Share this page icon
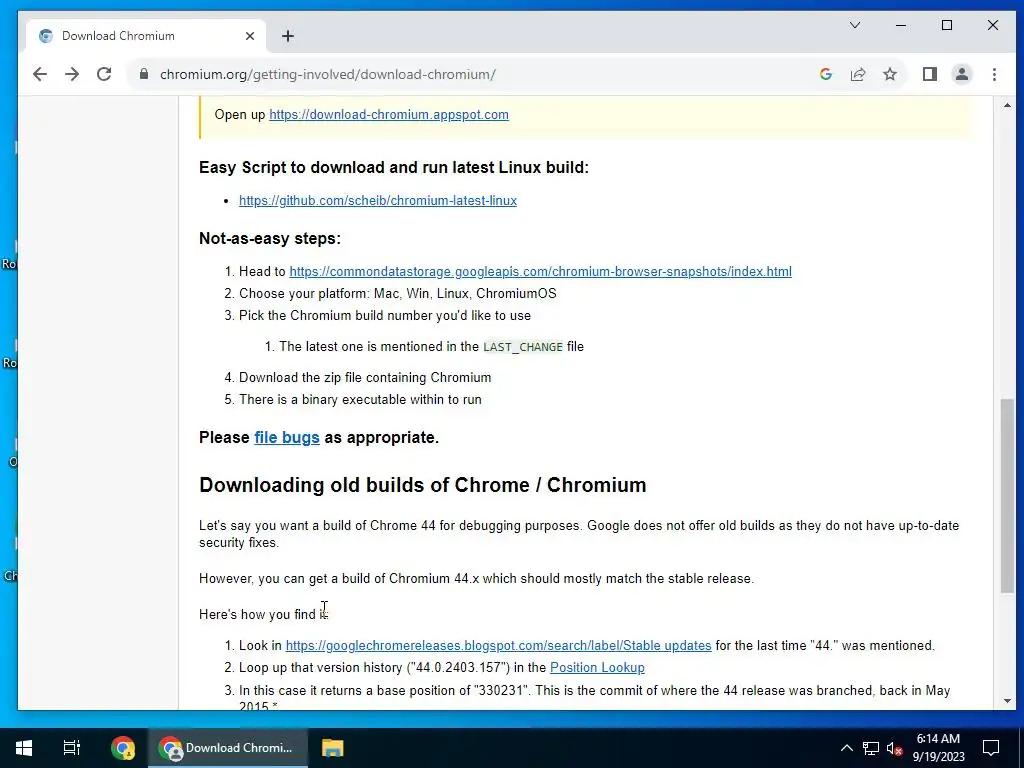The image size is (1024, 768). point(857,74)
